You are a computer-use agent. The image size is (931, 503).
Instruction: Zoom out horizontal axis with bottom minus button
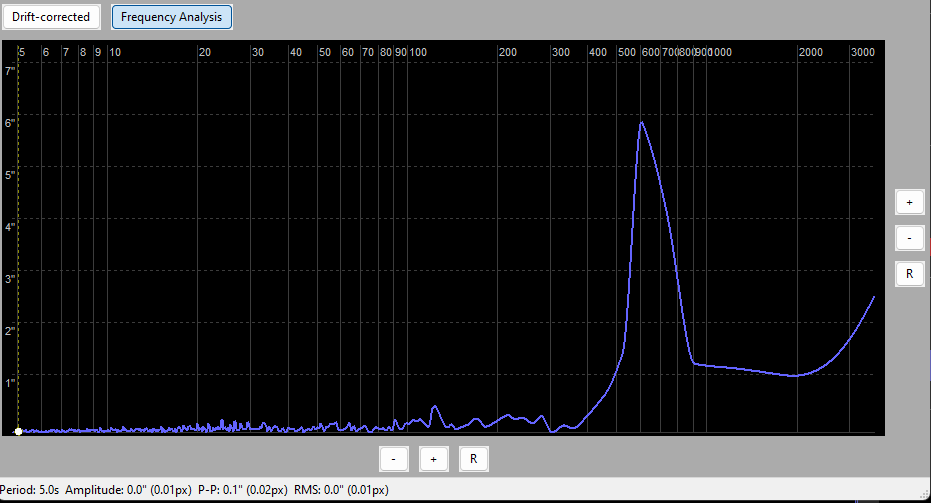click(394, 459)
